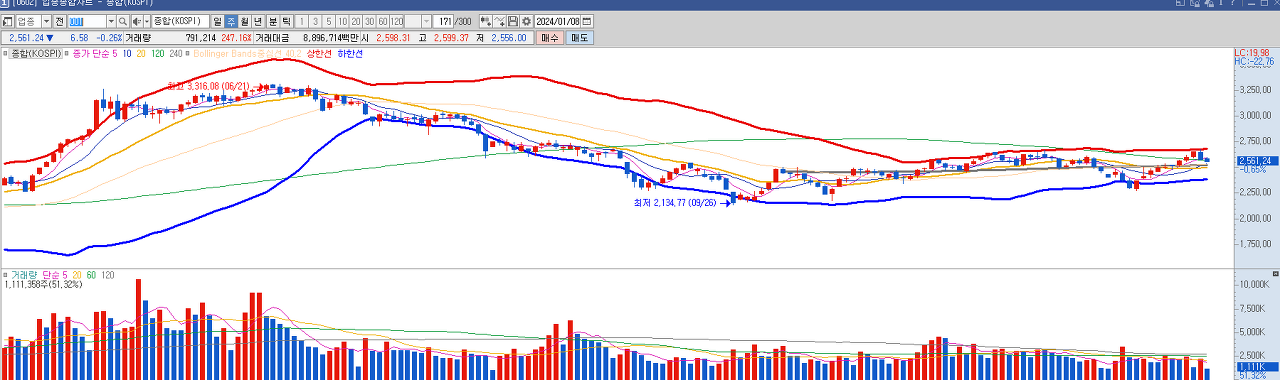This screenshot has width=1280, height=380.
Task: Click the 상한선 upper band legend
Action: point(319,53)
